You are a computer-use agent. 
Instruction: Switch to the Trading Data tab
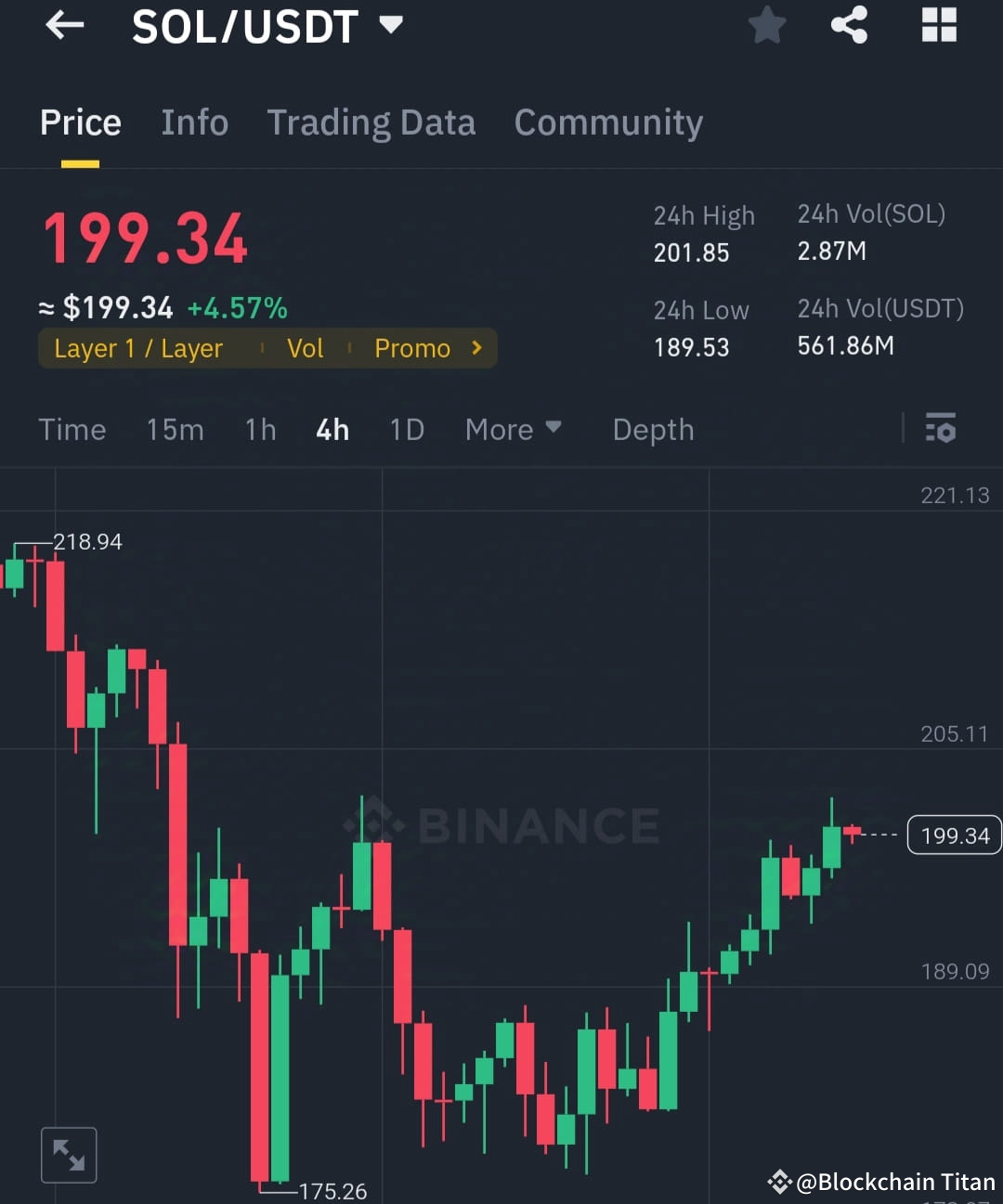[x=371, y=122]
